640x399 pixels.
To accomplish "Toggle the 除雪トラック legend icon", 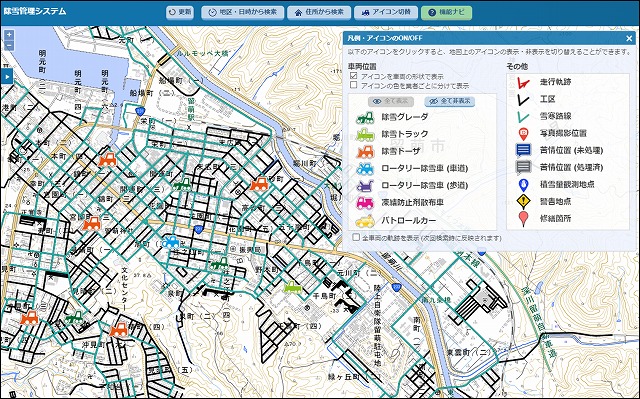I will tap(365, 135).
